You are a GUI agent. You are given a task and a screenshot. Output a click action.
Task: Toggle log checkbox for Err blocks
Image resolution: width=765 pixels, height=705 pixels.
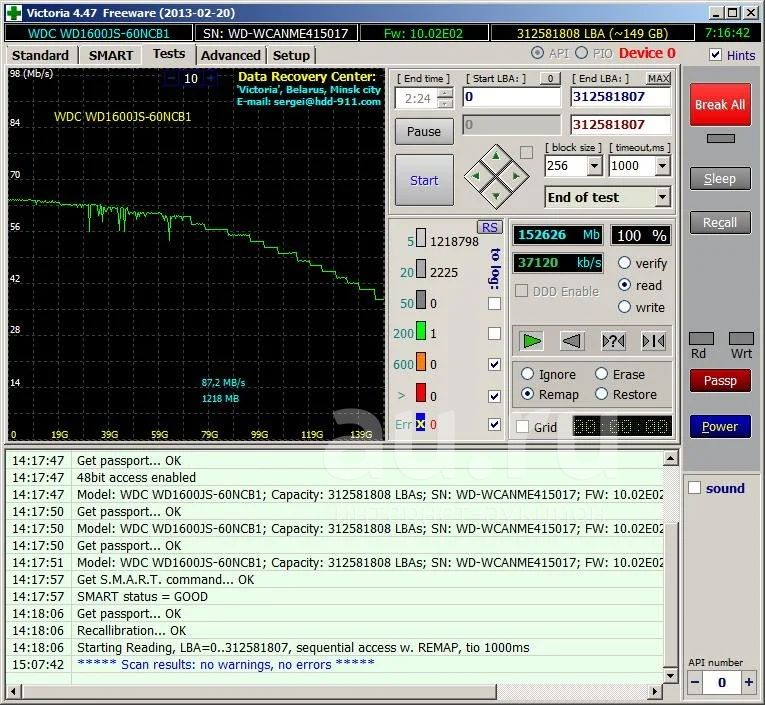click(x=494, y=424)
